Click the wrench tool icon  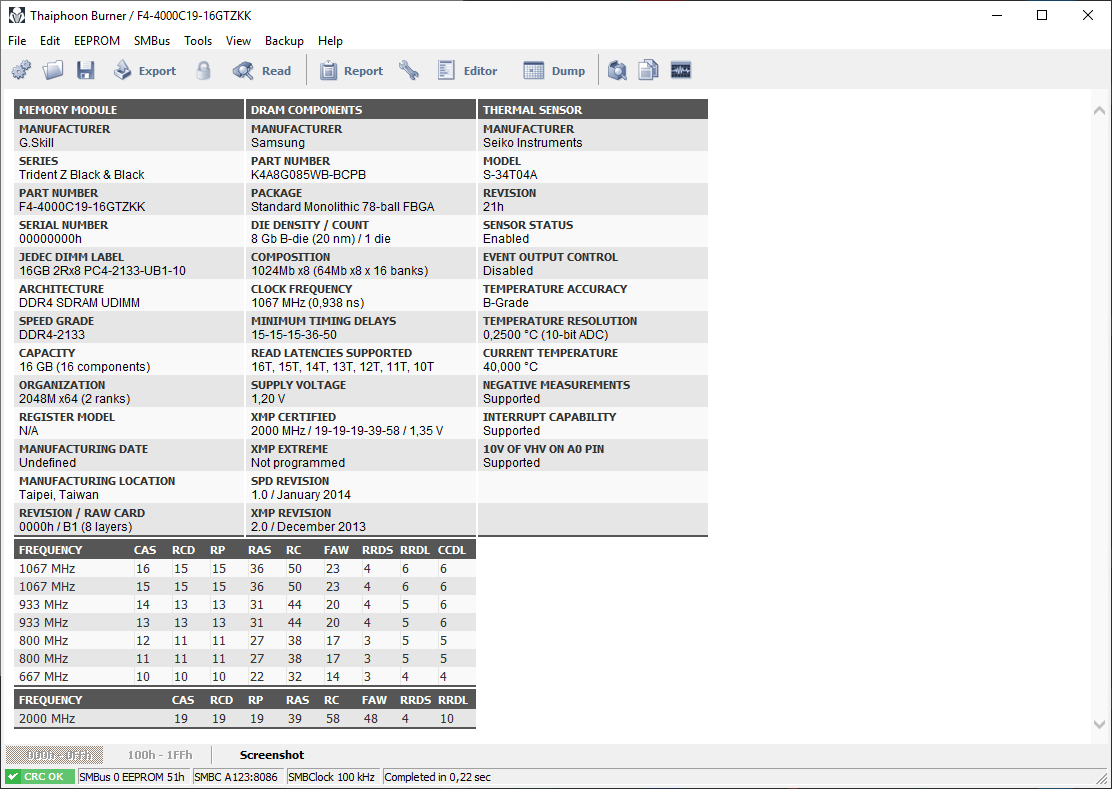[x=408, y=70]
